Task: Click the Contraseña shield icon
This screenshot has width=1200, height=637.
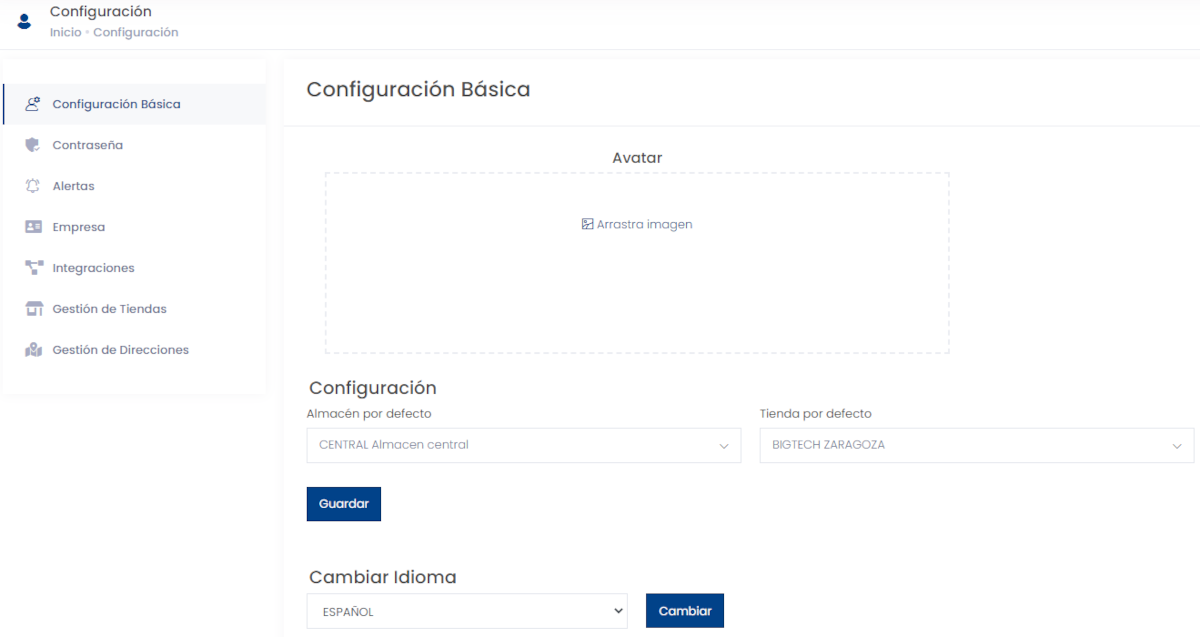Action: [x=33, y=145]
